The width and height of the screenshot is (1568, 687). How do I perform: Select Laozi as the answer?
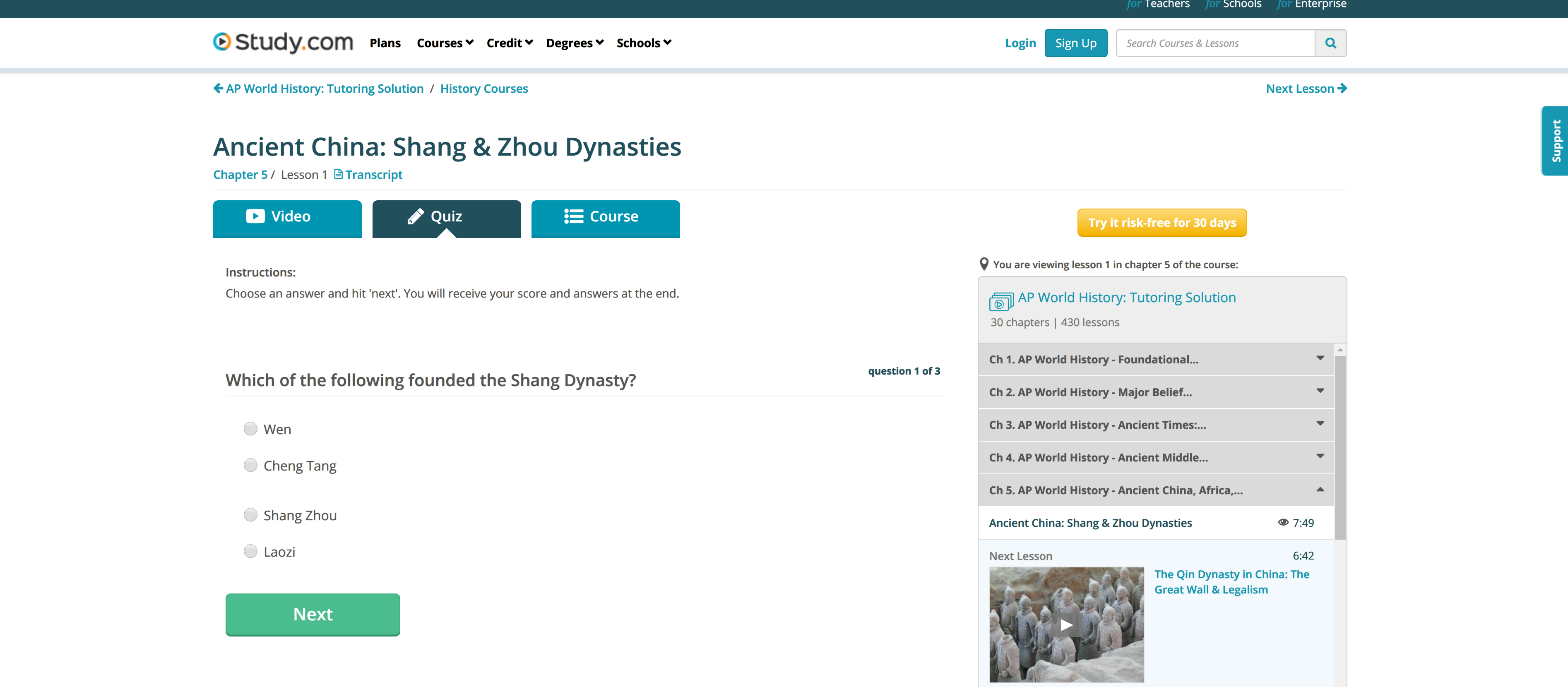[x=250, y=551]
